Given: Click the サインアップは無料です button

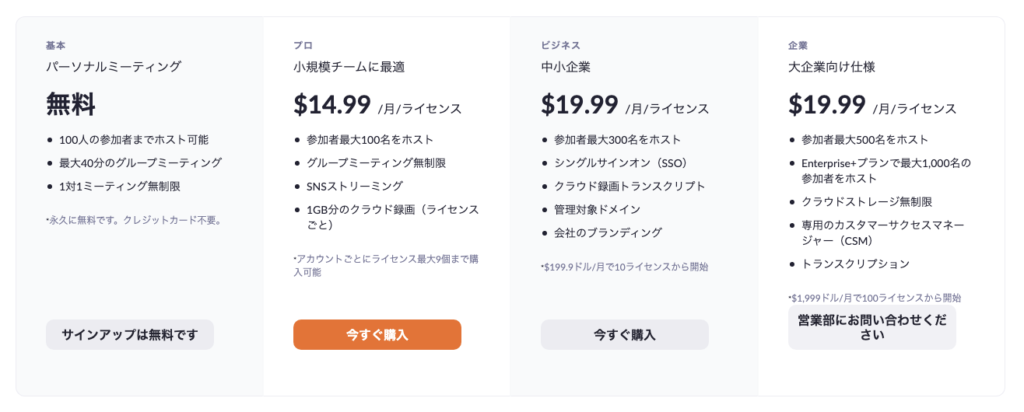Looking at the screenshot, I should coord(129,335).
